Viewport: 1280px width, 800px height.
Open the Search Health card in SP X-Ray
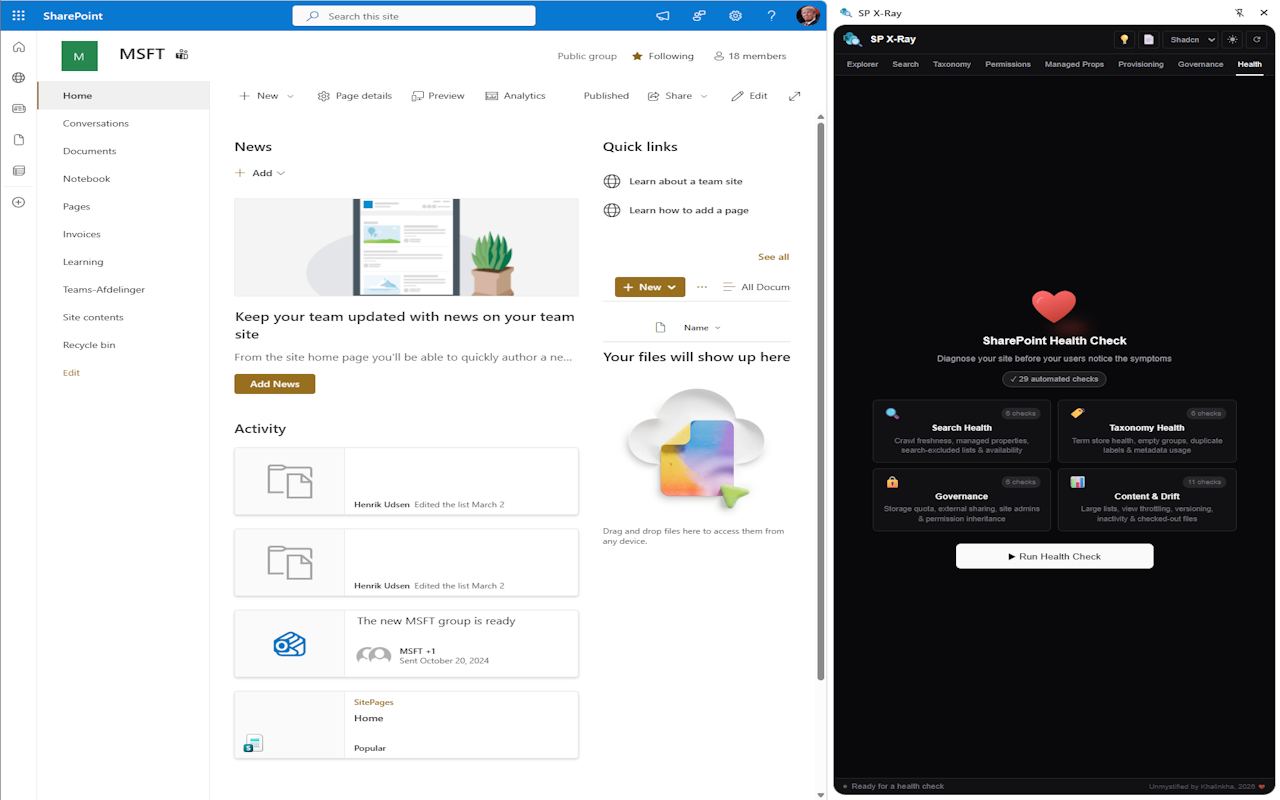coord(961,431)
